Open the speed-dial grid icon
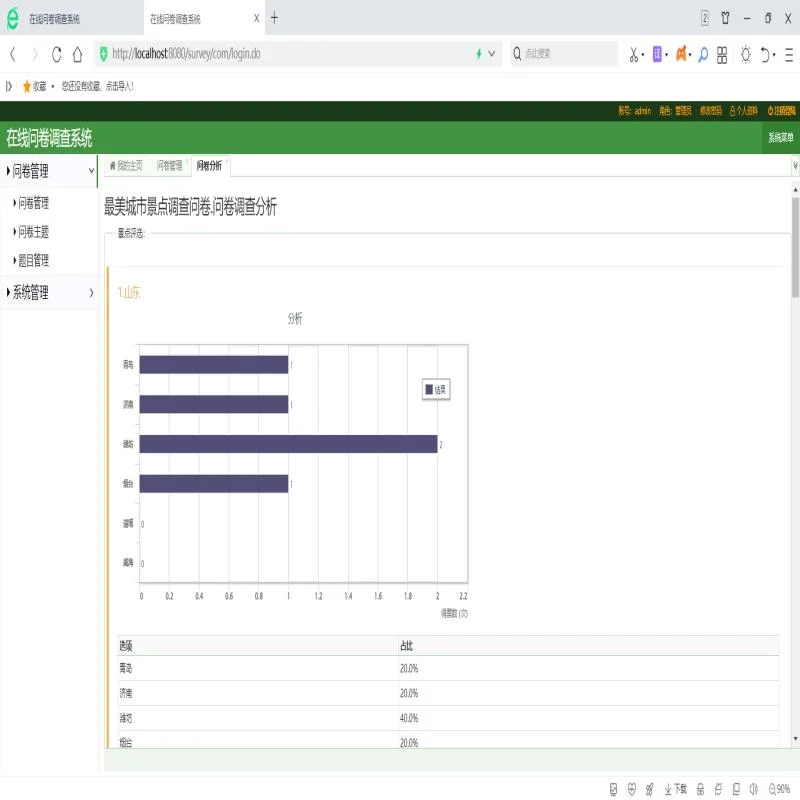Viewport: 800px width, 800px height. point(723,54)
